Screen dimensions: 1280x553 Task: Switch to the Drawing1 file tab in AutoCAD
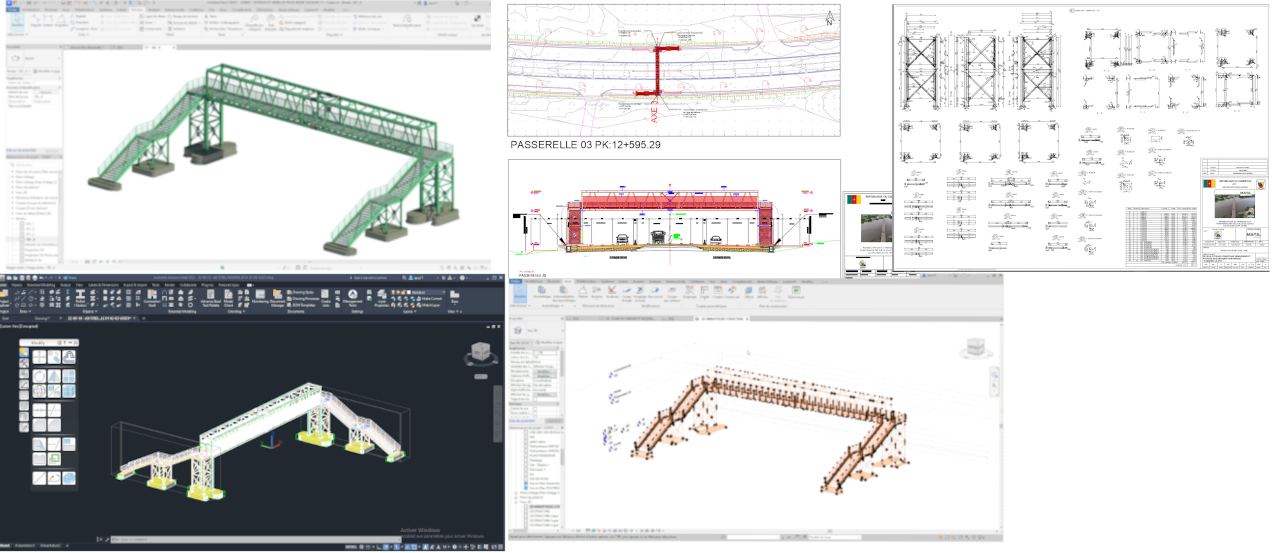coord(41,317)
